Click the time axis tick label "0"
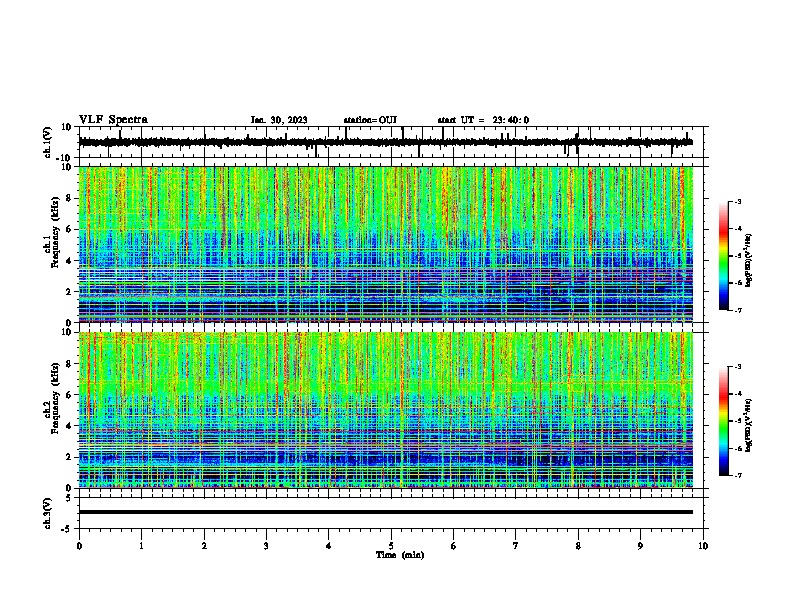The image size is (792, 612). pyautogui.click(x=79, y=546)
